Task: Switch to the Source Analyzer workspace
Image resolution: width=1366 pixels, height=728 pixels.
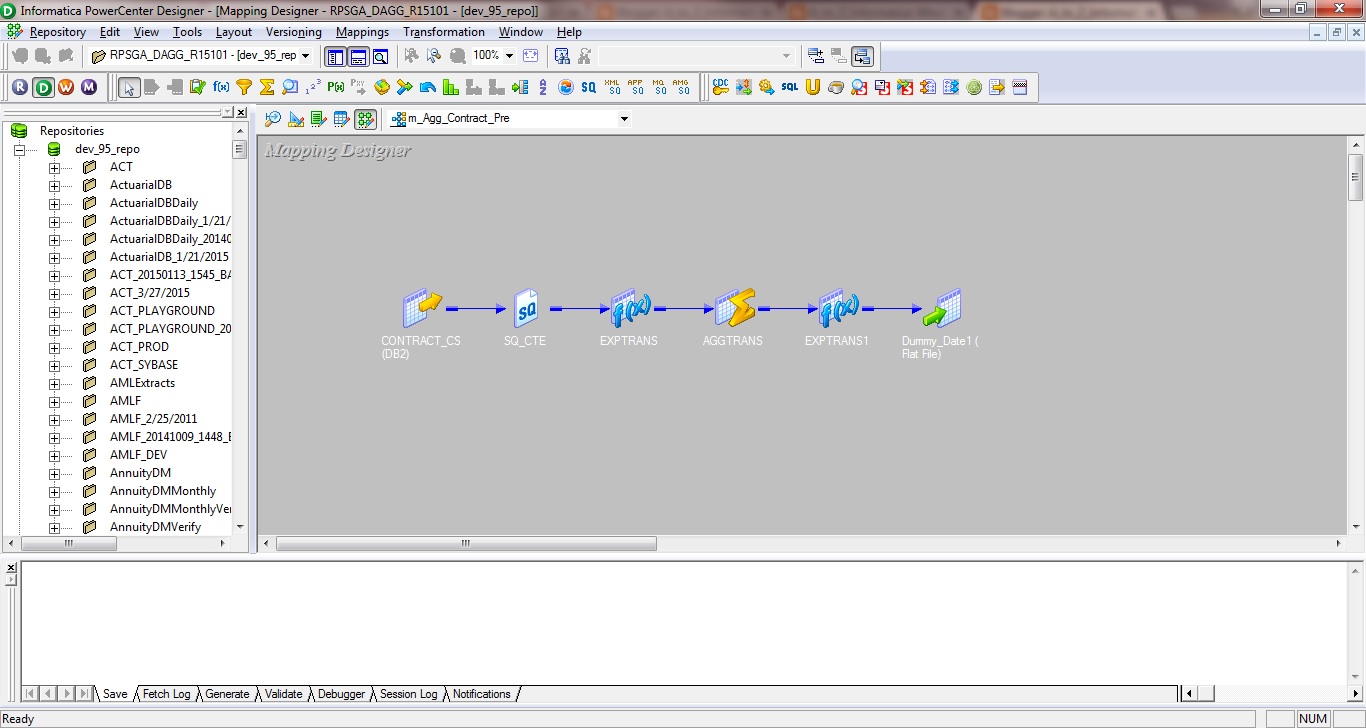Action: (x=273, y=119)
